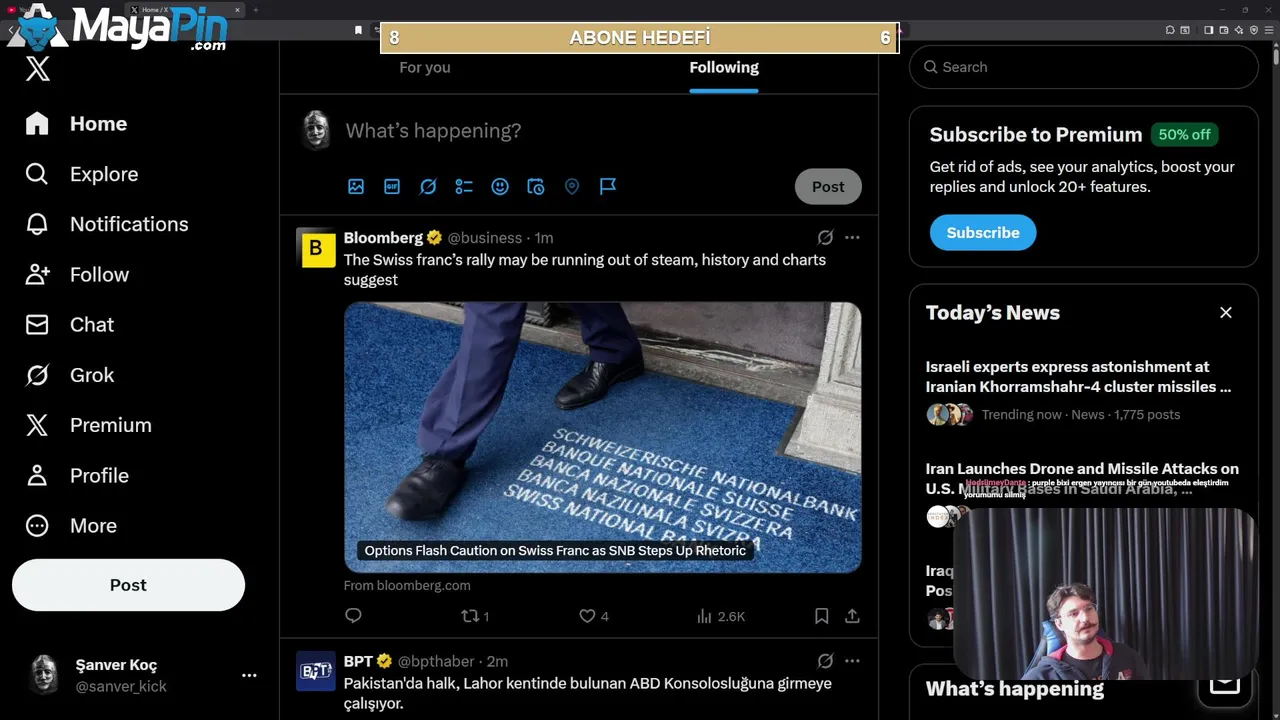
Task: Open emoji picker in composer
Action: click(x=500, y=186)
